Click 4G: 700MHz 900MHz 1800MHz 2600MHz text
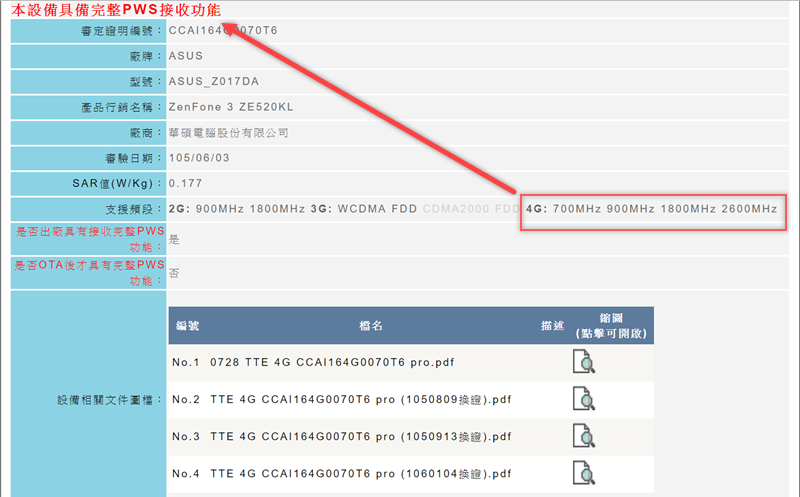The width and height of the screenshot is (800, 497). [x=652, y=209]
